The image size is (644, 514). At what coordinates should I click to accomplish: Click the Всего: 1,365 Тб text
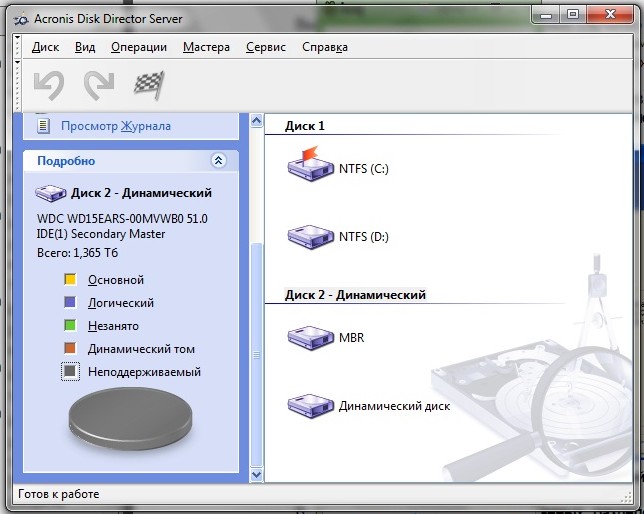pos(78,252)
